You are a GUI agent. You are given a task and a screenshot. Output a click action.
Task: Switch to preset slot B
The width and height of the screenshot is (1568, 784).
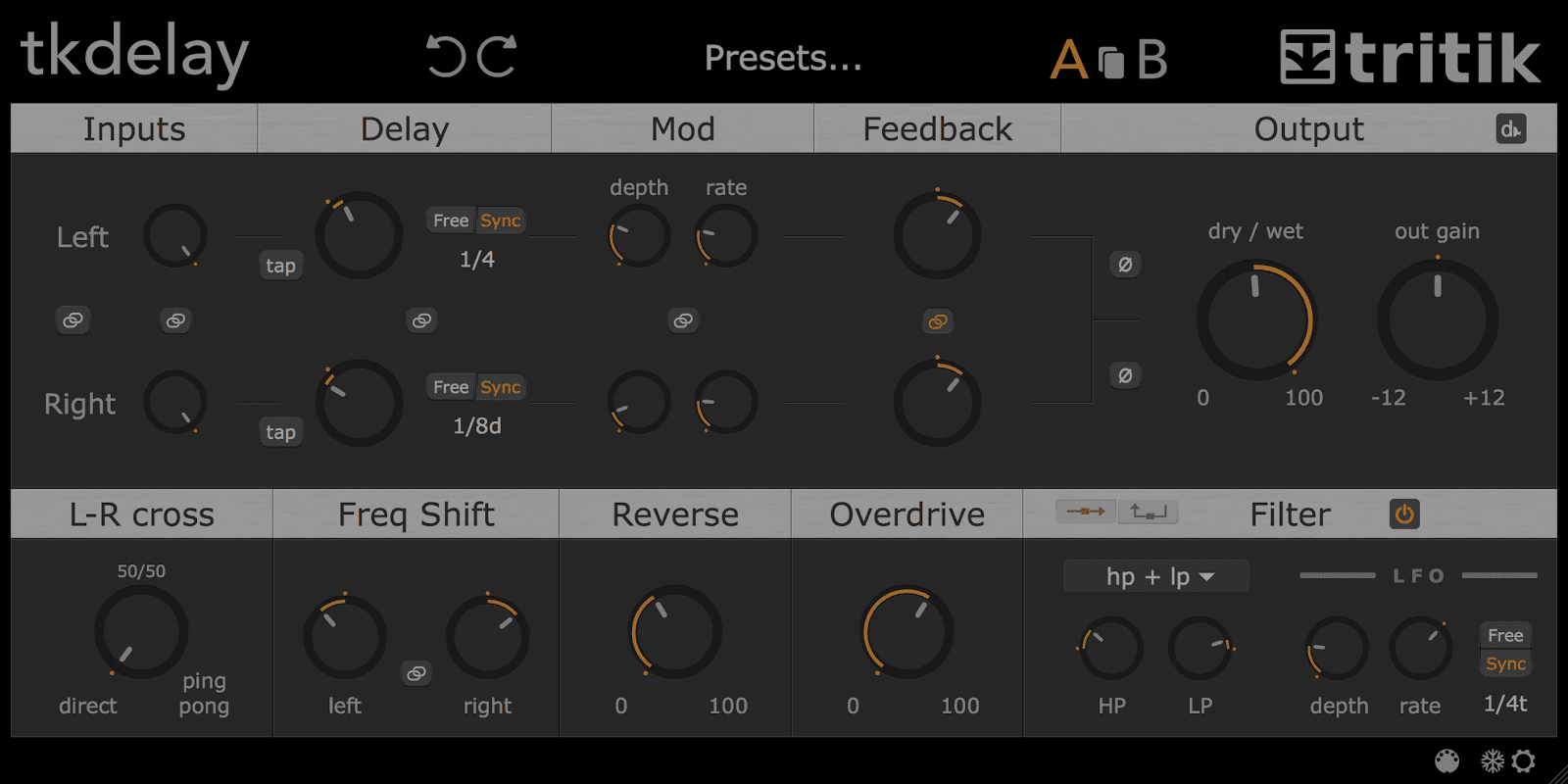coord(1152,60)
